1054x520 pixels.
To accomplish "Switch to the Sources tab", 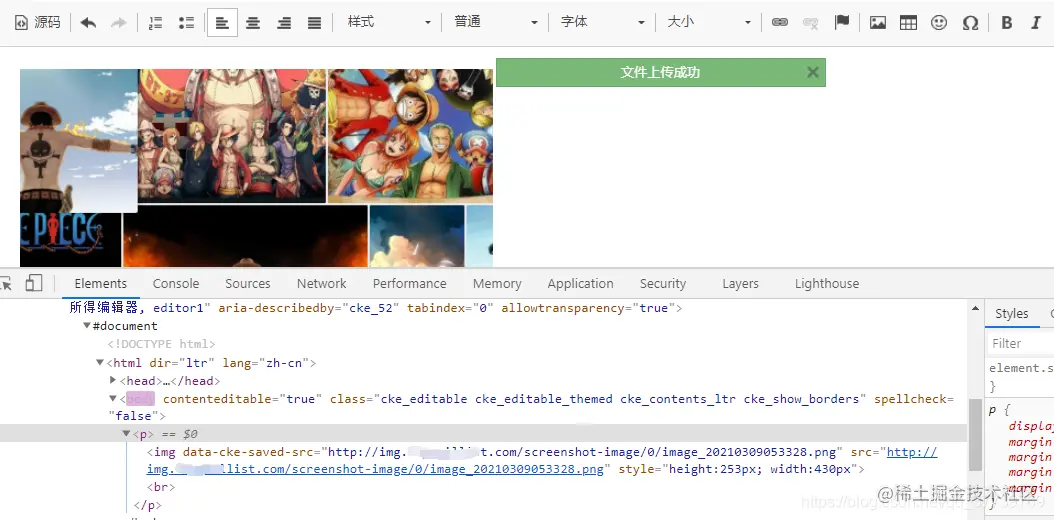I will pos(247,284).
